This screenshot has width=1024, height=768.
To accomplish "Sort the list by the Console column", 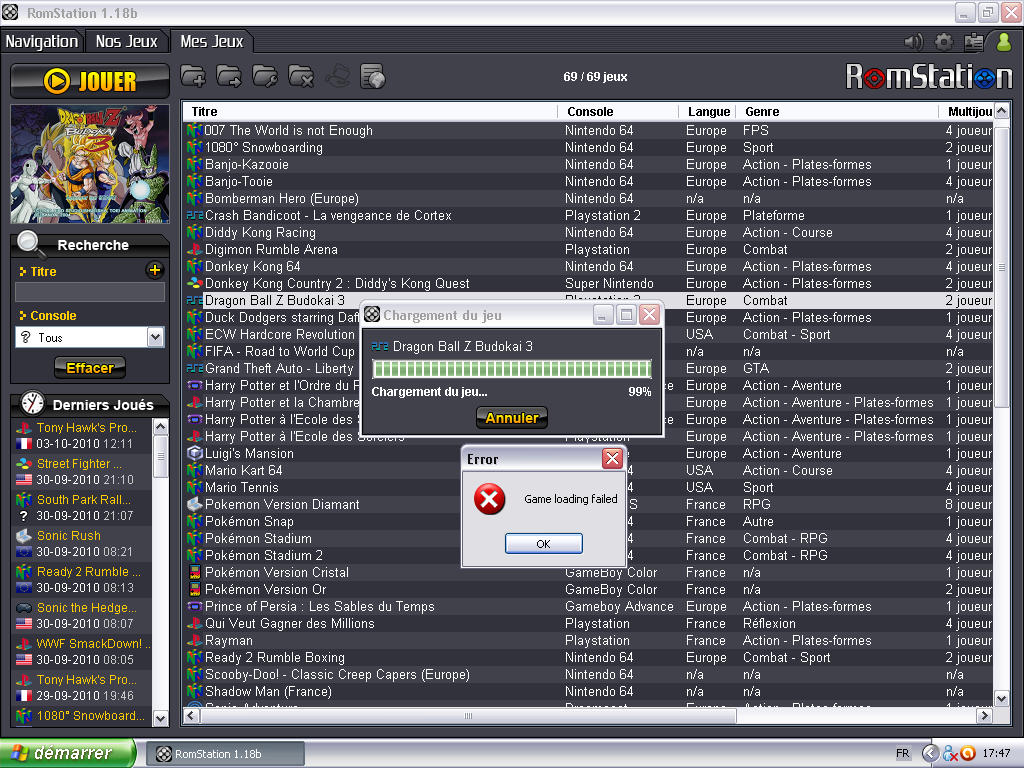I will tap(618, 112).
